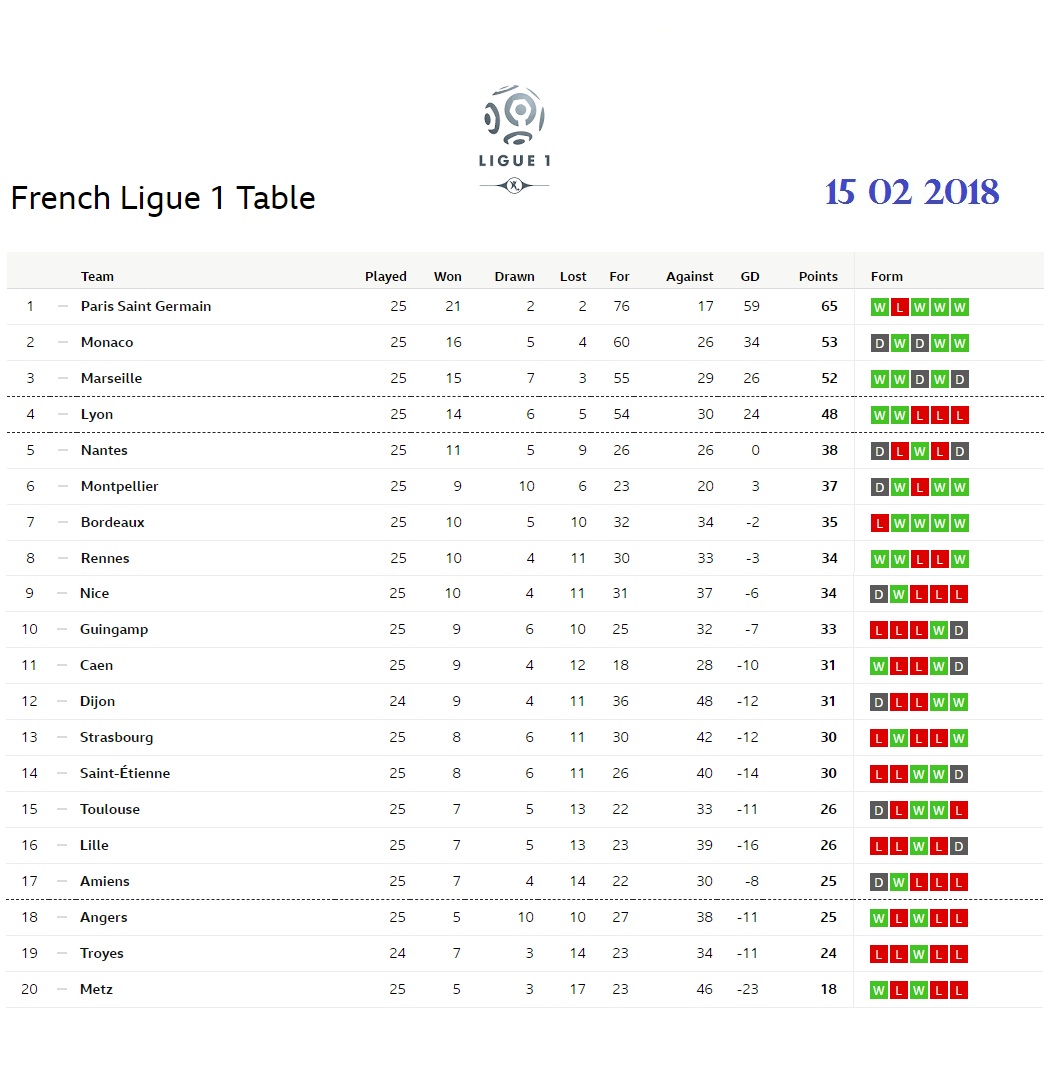Sort the table by Points column header
1052x1088 pixels.
(x=818, y=277)
